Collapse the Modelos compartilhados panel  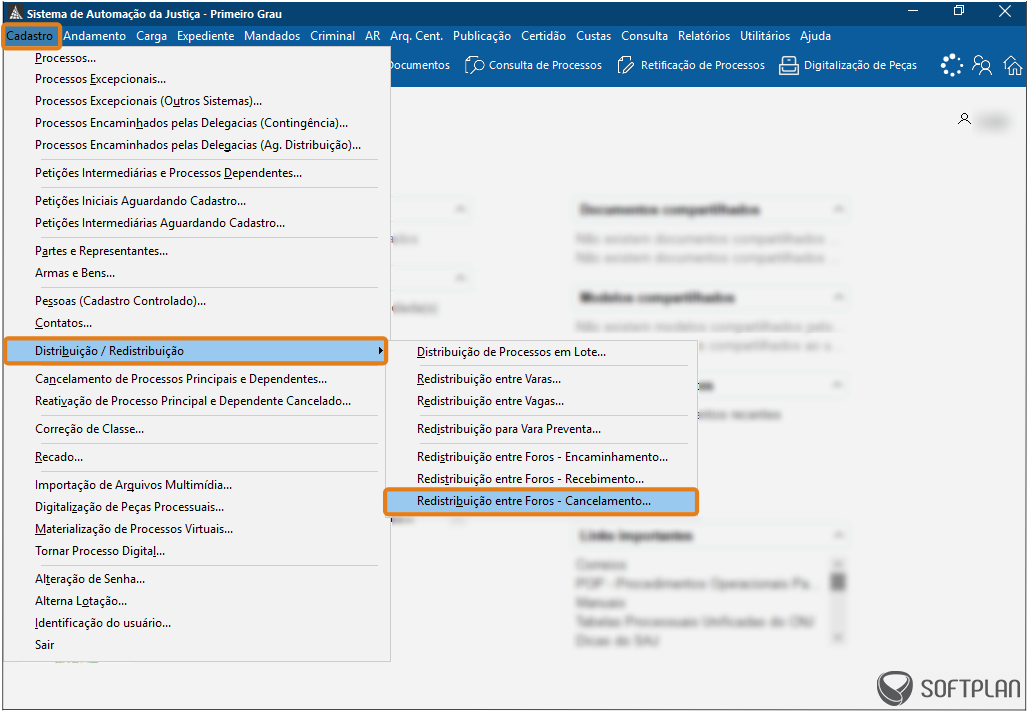838,298
